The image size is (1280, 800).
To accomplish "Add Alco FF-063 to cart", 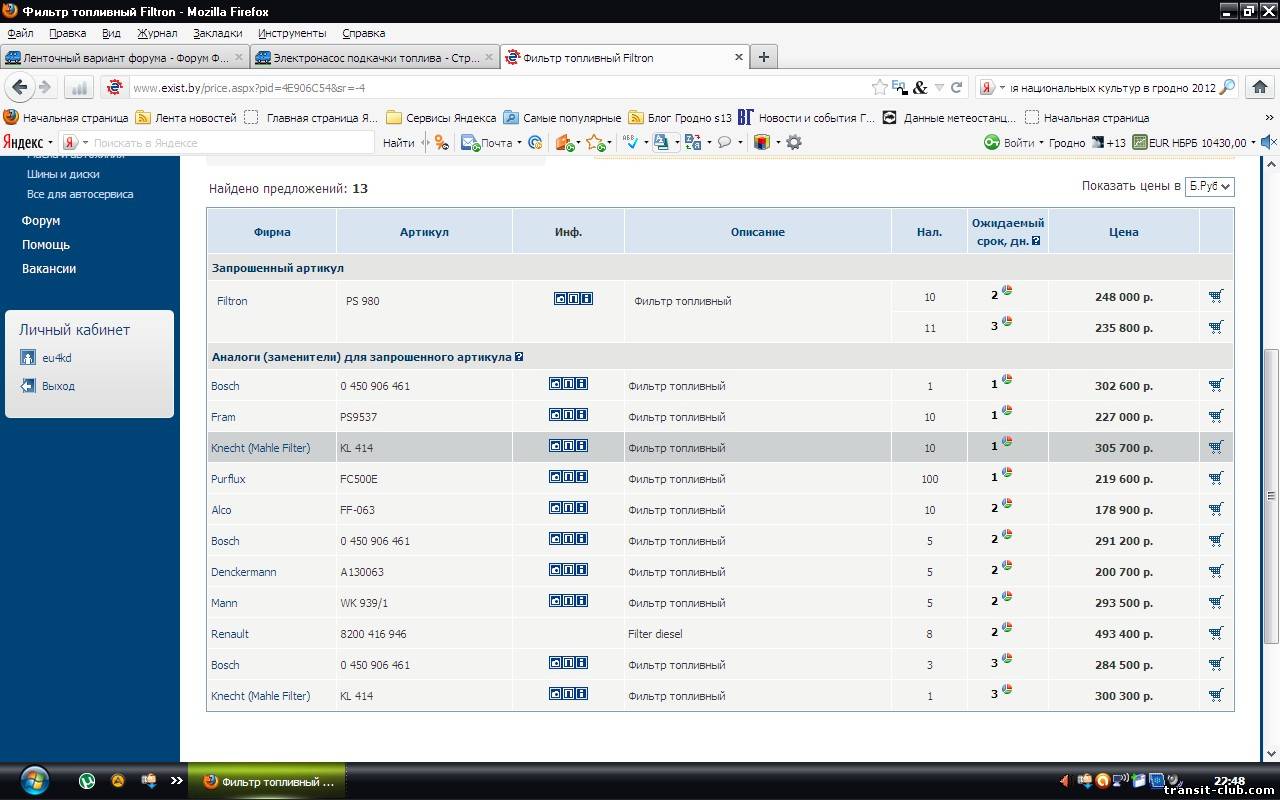I will pyautogui.click(x=1216, y=509).
